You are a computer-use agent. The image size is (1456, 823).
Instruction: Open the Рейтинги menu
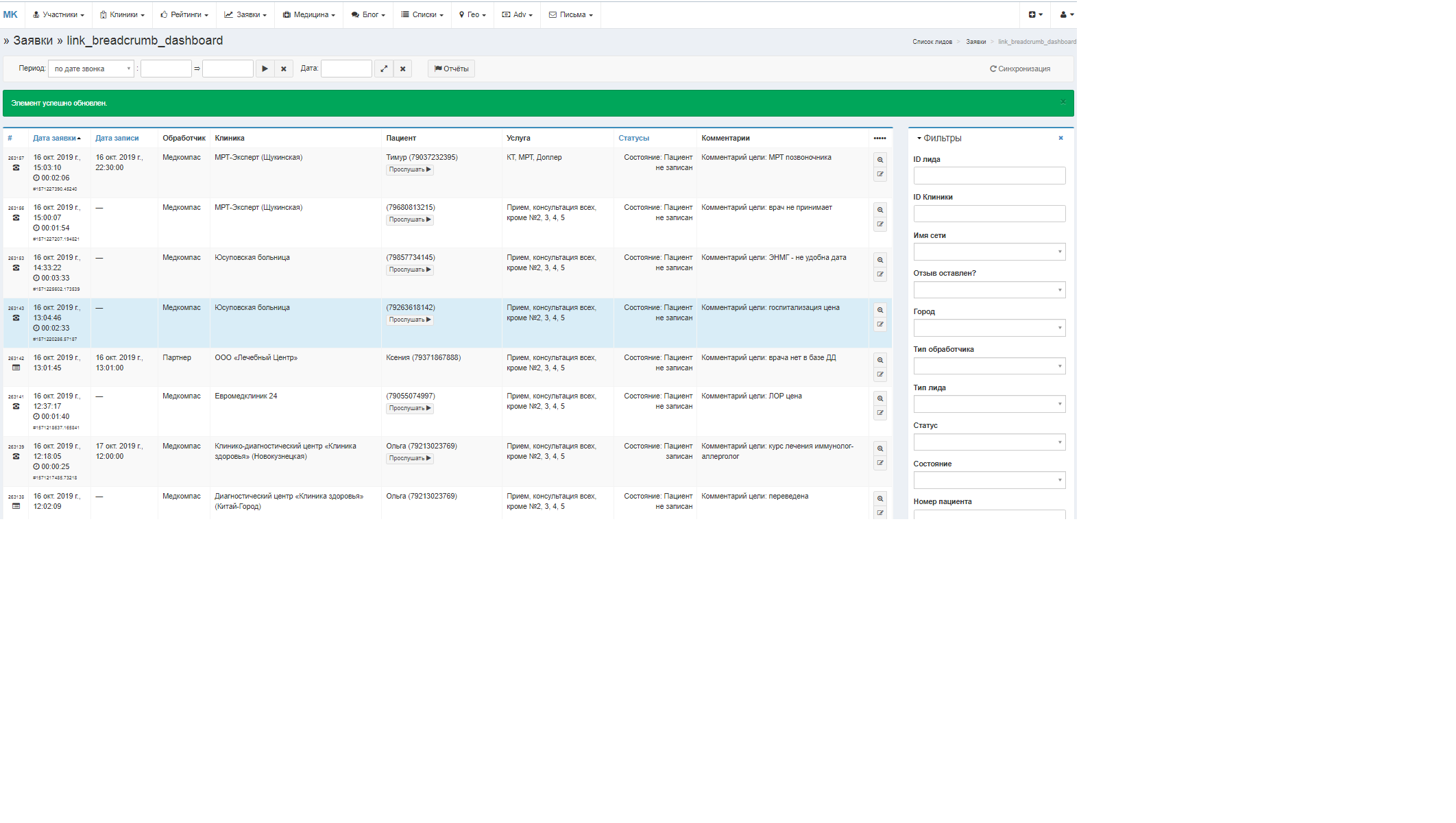click(184, 14)
